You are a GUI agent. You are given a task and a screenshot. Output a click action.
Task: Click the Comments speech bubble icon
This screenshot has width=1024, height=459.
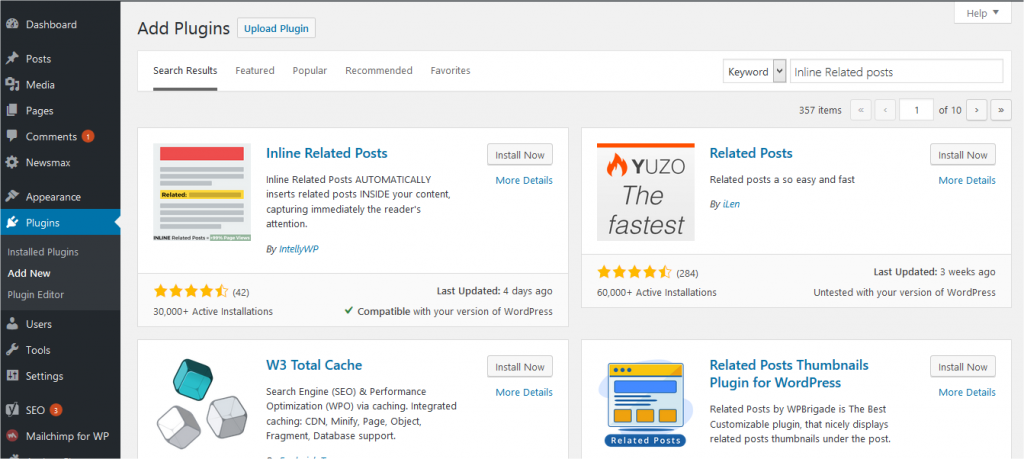12,136
